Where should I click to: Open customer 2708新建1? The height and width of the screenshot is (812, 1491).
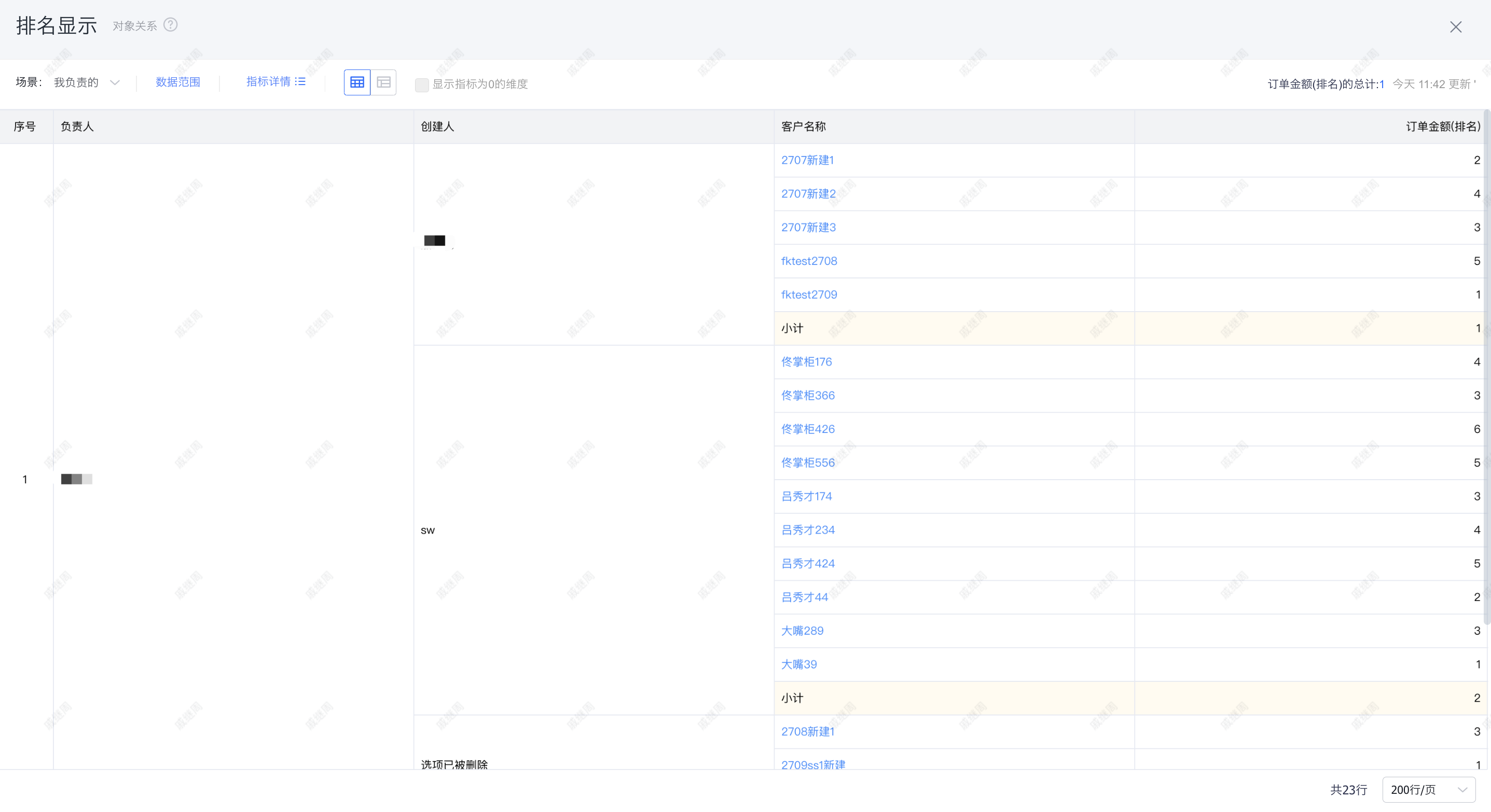point(807,732)
